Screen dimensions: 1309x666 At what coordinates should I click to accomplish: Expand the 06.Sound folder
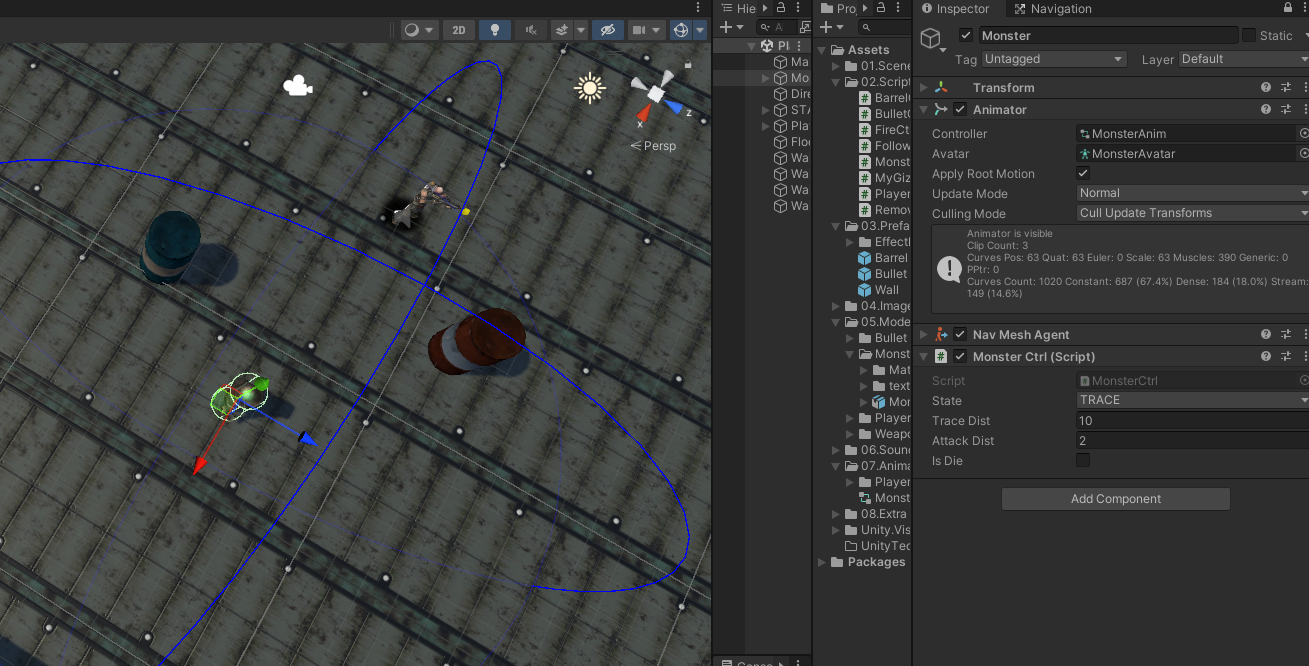tap(837, 450)
